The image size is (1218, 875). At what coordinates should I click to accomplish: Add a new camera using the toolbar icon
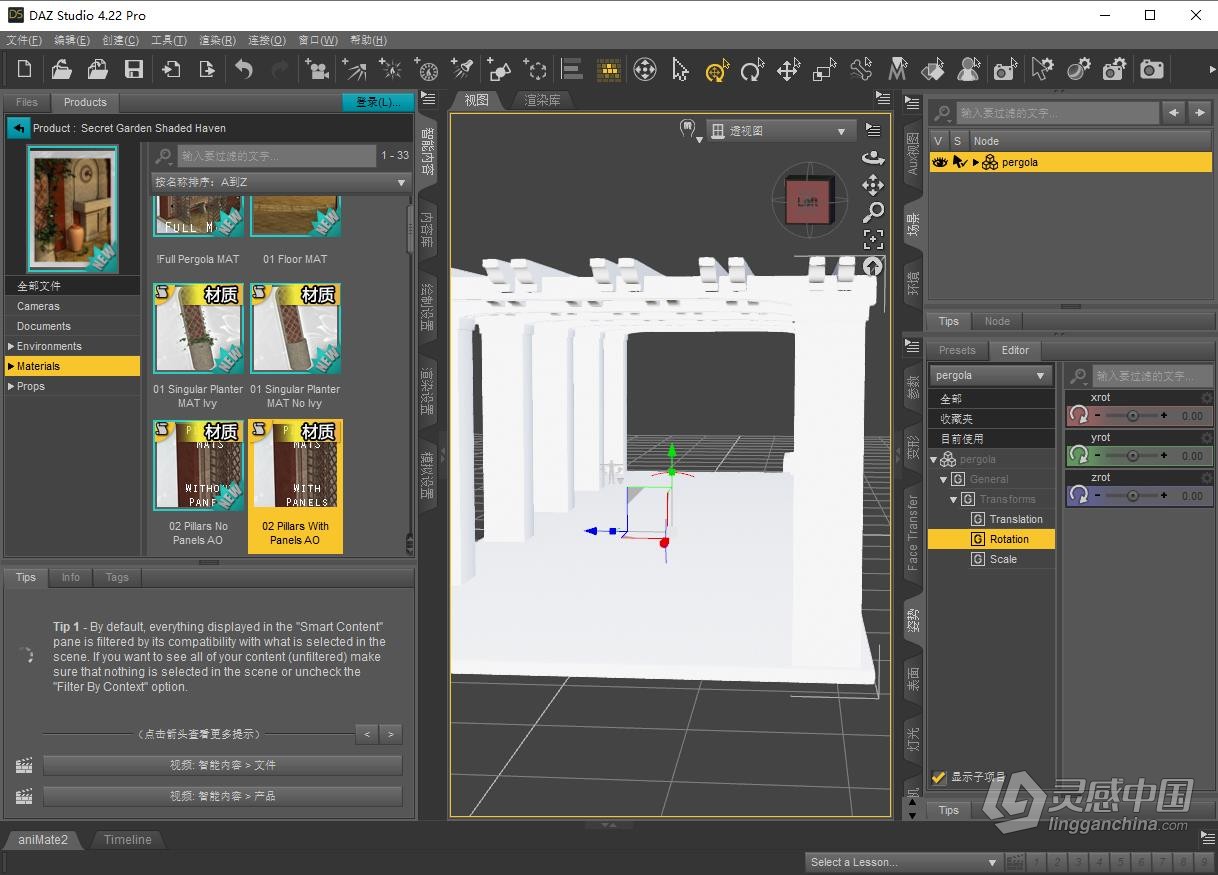coord(318,70)
